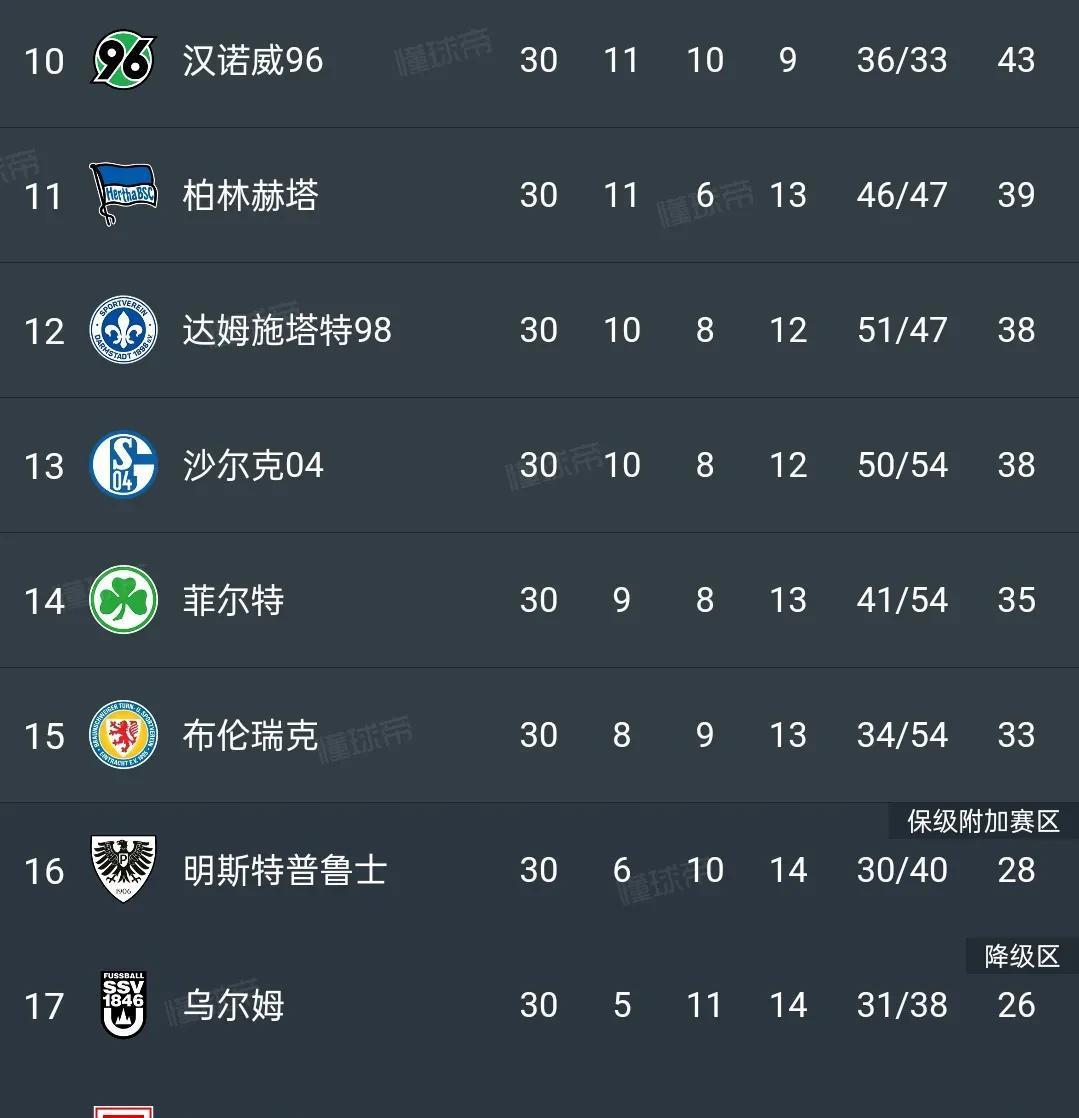Select the Schalke 04 blue crest
Viewport: 1079px width, 1118px height.
[124, 465]
